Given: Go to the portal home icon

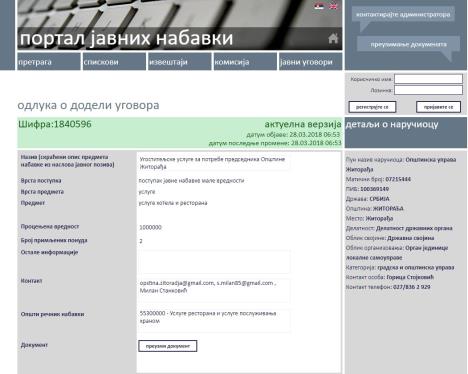Looking at the screenshot, I should coord(333,38).
